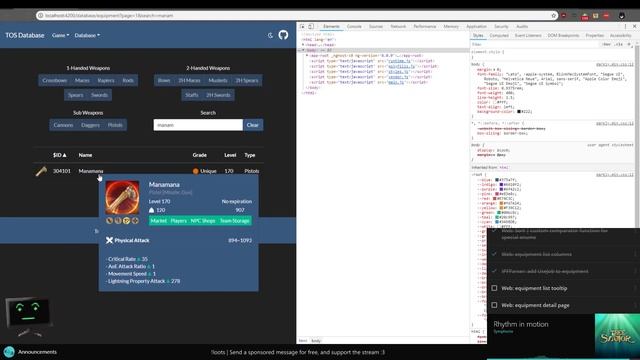
Task: Sort table by $ID column
Action: click(x=60, y=155)
